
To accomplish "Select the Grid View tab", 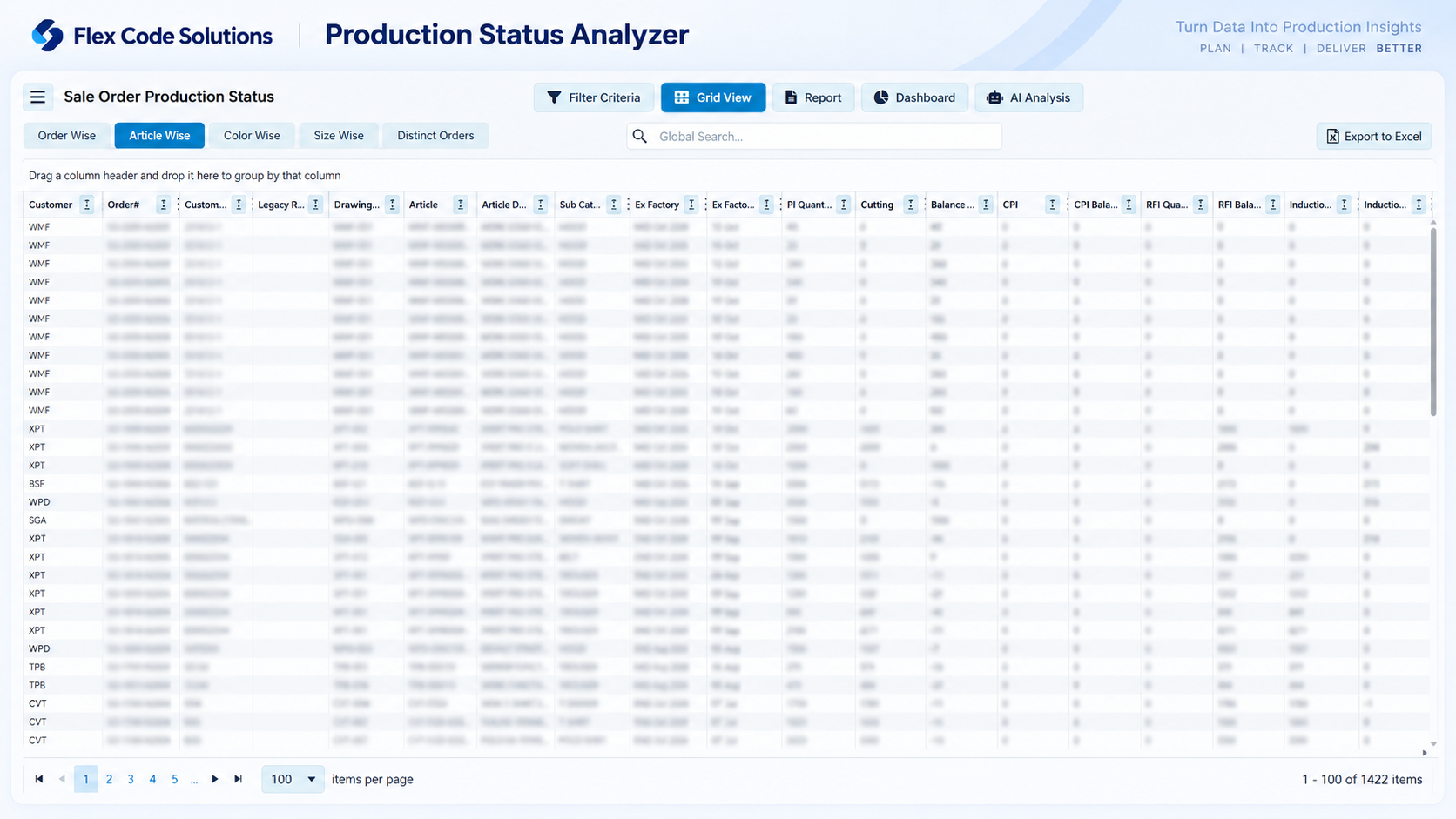I will [713, 97].
